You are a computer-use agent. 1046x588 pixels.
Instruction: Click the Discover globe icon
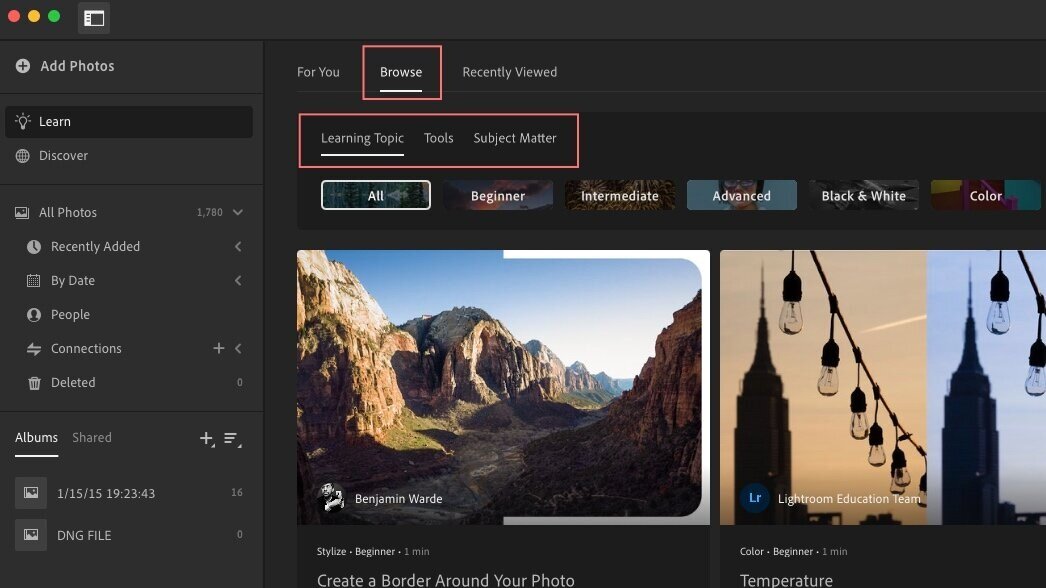pos(23,156)
